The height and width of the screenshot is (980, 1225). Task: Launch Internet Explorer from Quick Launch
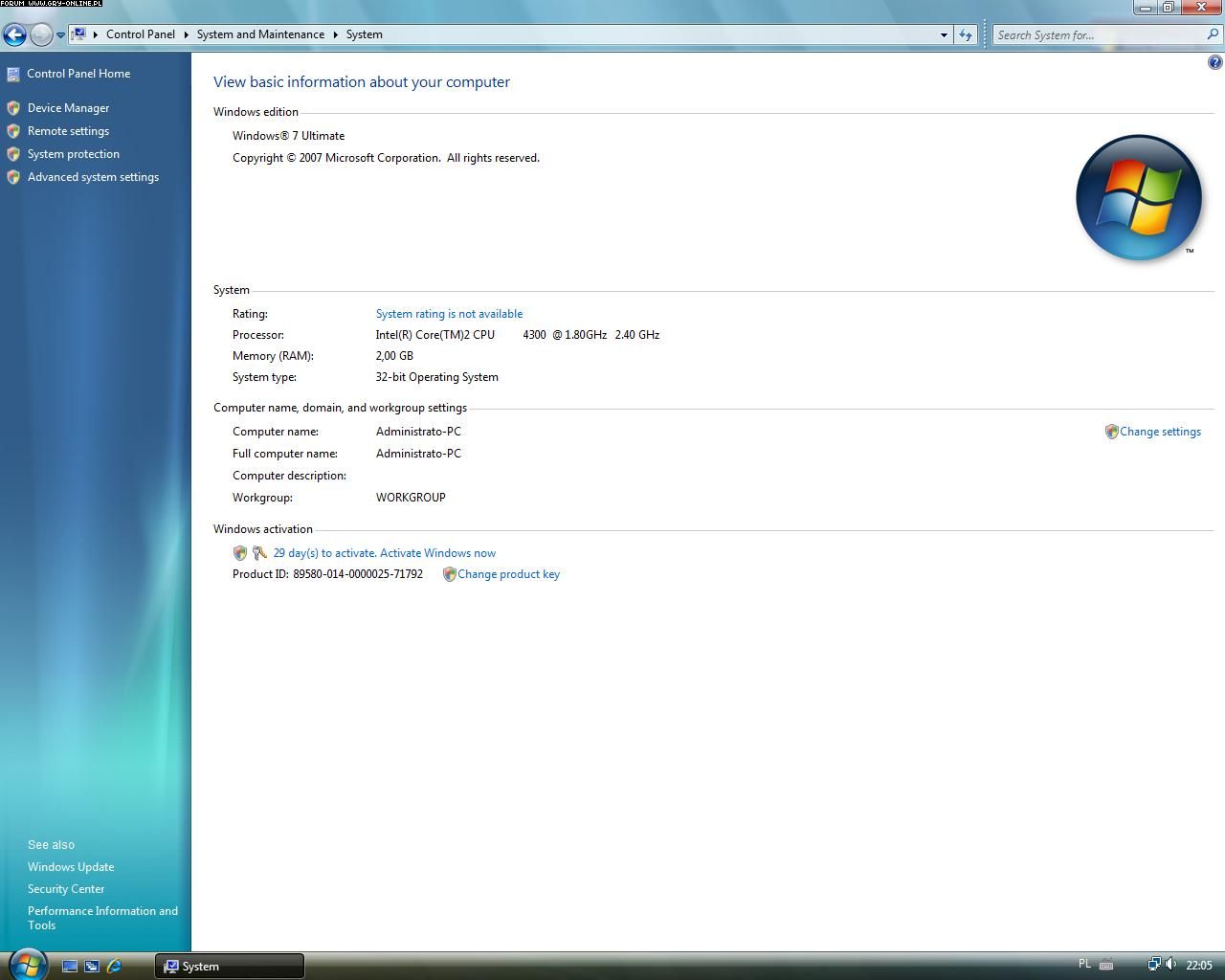point(114,966)
